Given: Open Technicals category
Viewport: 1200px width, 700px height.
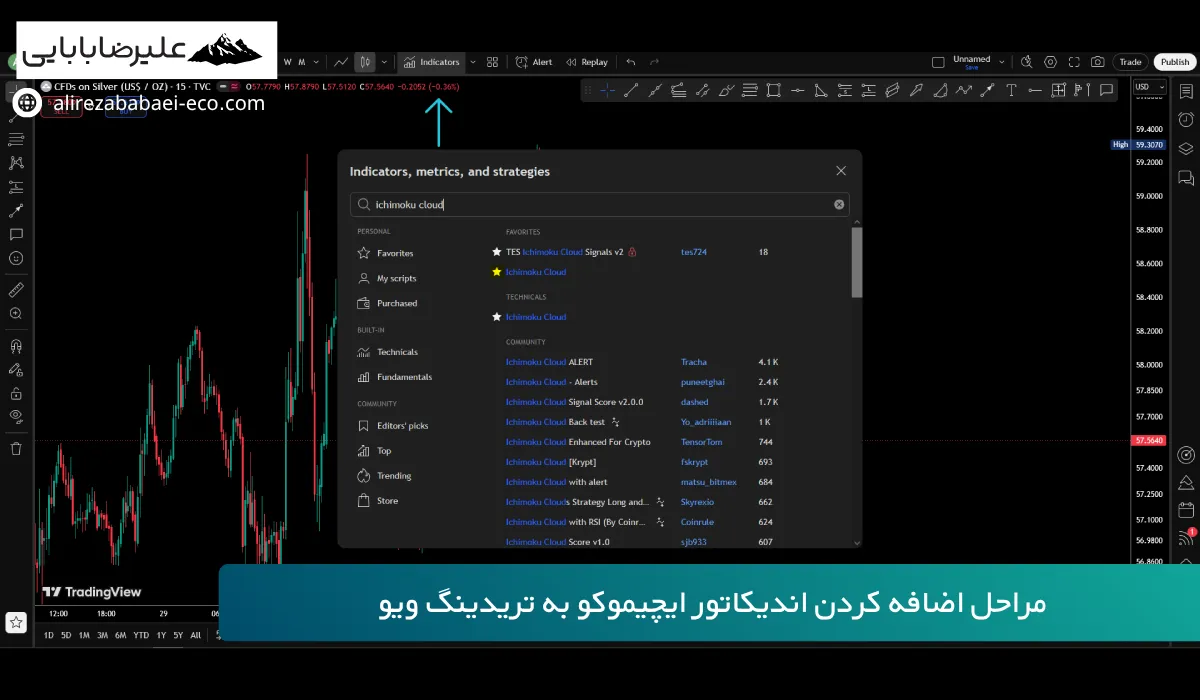Looking at the screenshot, I should (x=388, y=352).
